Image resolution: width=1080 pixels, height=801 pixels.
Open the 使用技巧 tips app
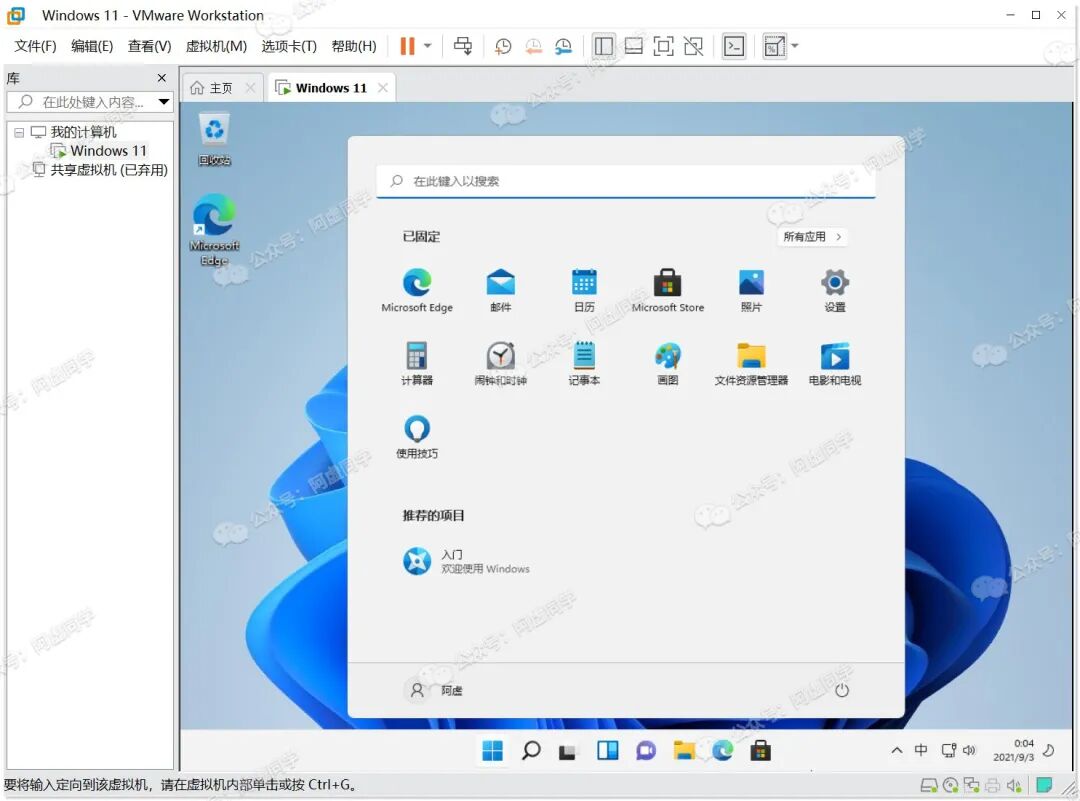tap(417, 437)
